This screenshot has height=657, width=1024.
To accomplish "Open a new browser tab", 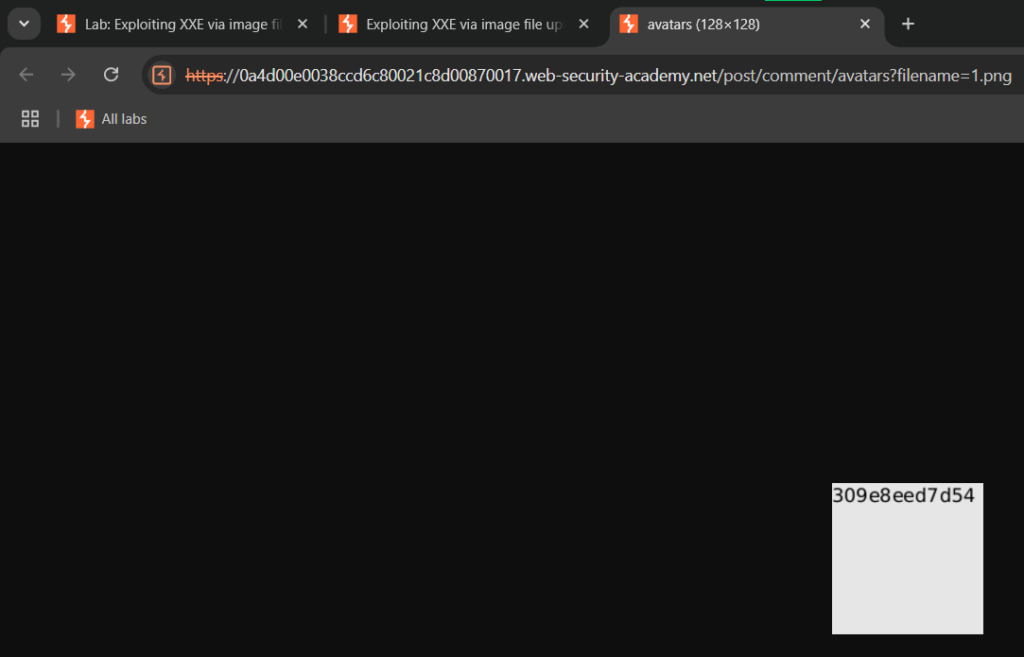I will [x=908, y=24].
